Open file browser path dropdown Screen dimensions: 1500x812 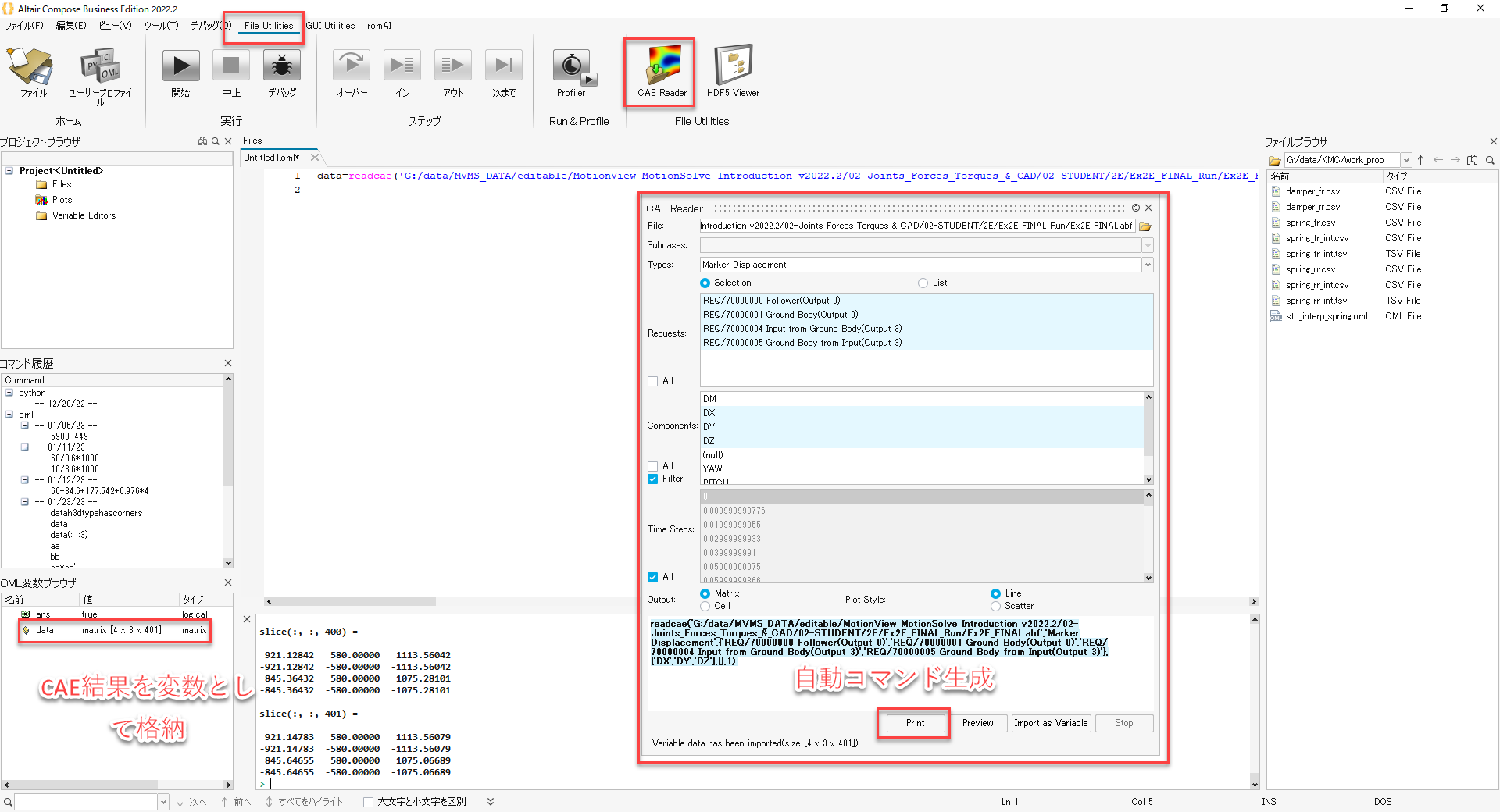pyautogui.click(x=1406, y=160)
